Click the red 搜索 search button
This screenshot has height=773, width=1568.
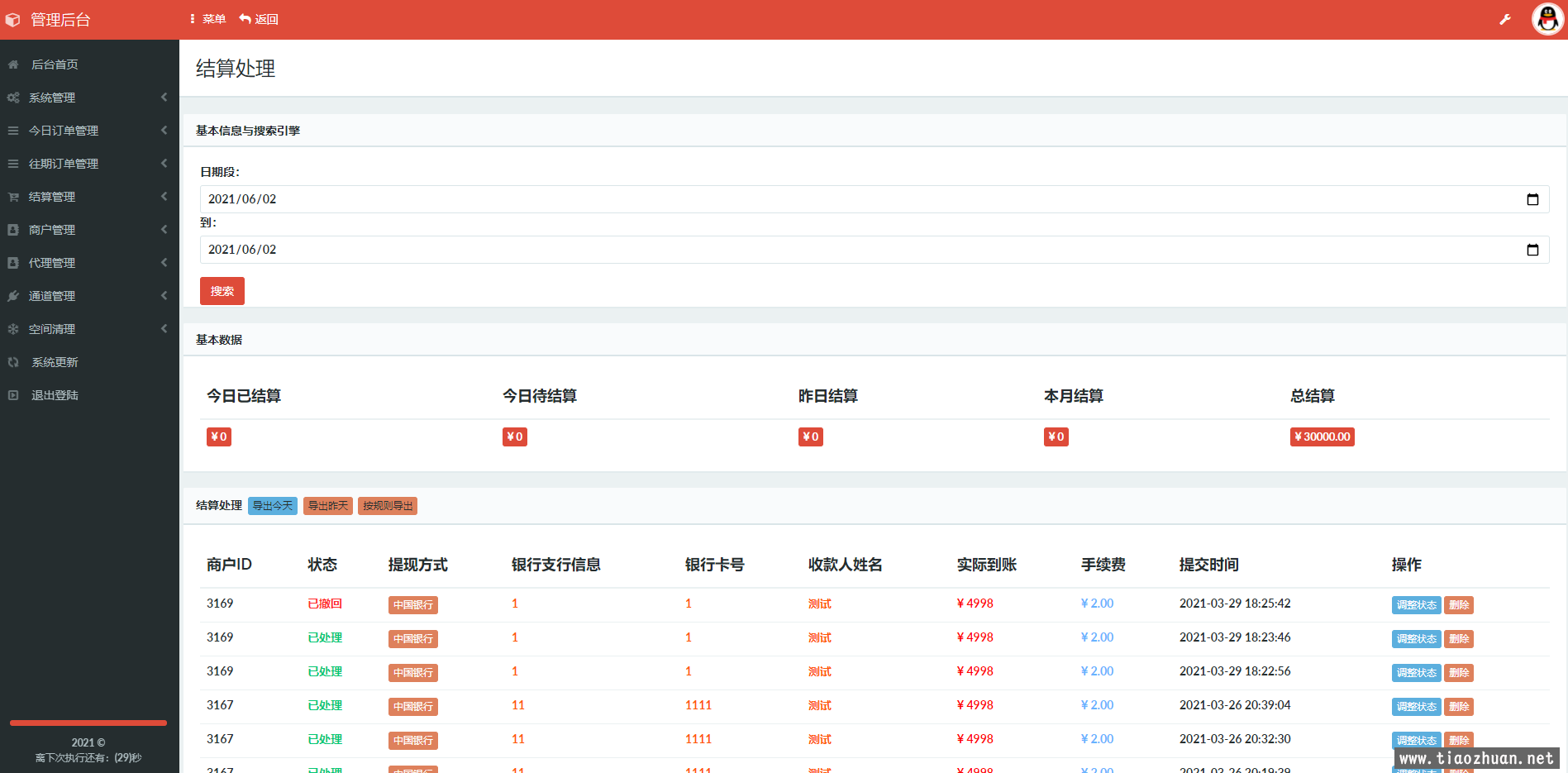click(222, 291)
